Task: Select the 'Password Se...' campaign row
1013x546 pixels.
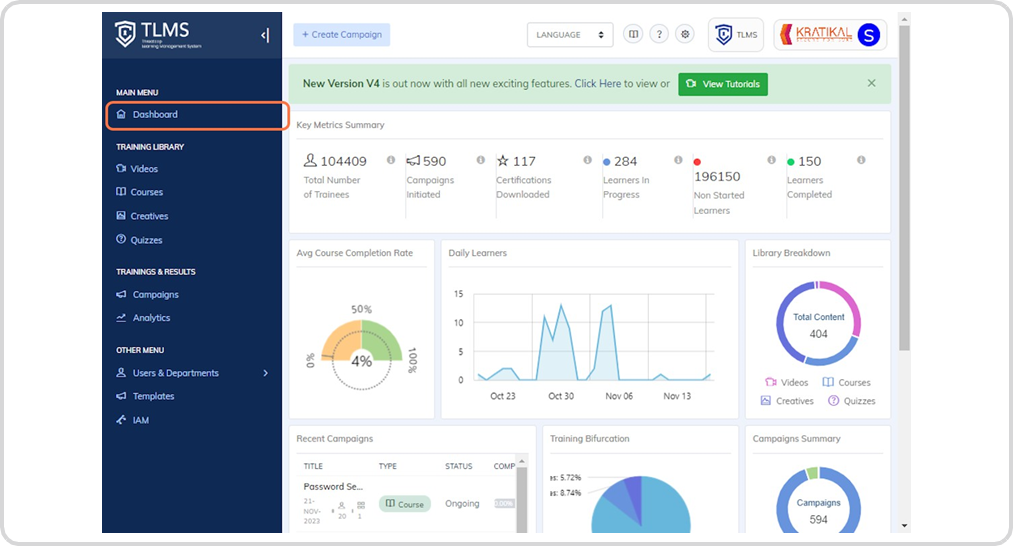Action: 409,502
